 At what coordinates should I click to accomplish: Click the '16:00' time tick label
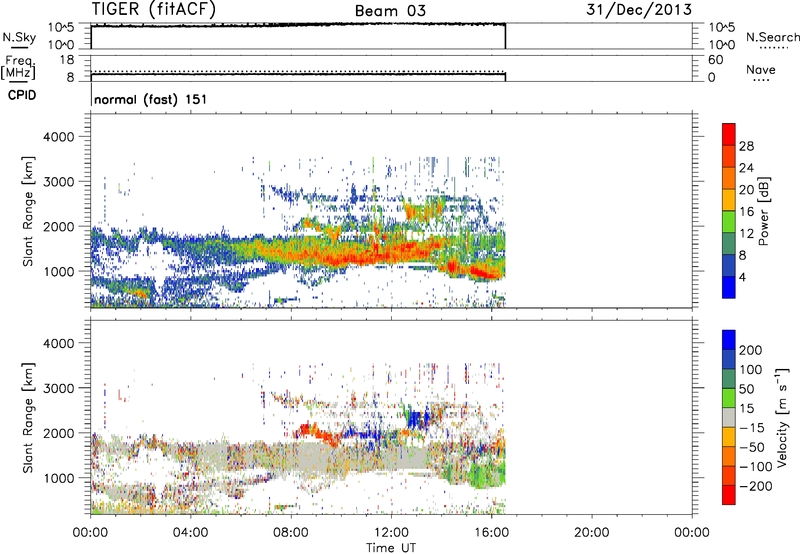click(x=491, y=533)
